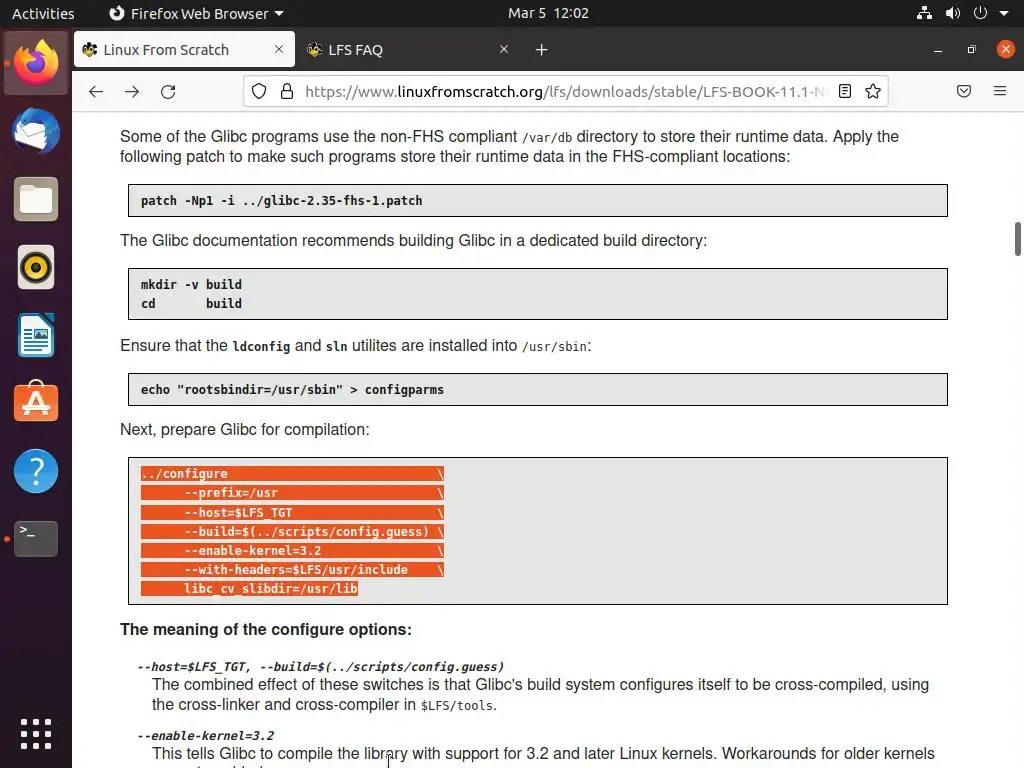Click the 'cd build' command line

point(191,303)
